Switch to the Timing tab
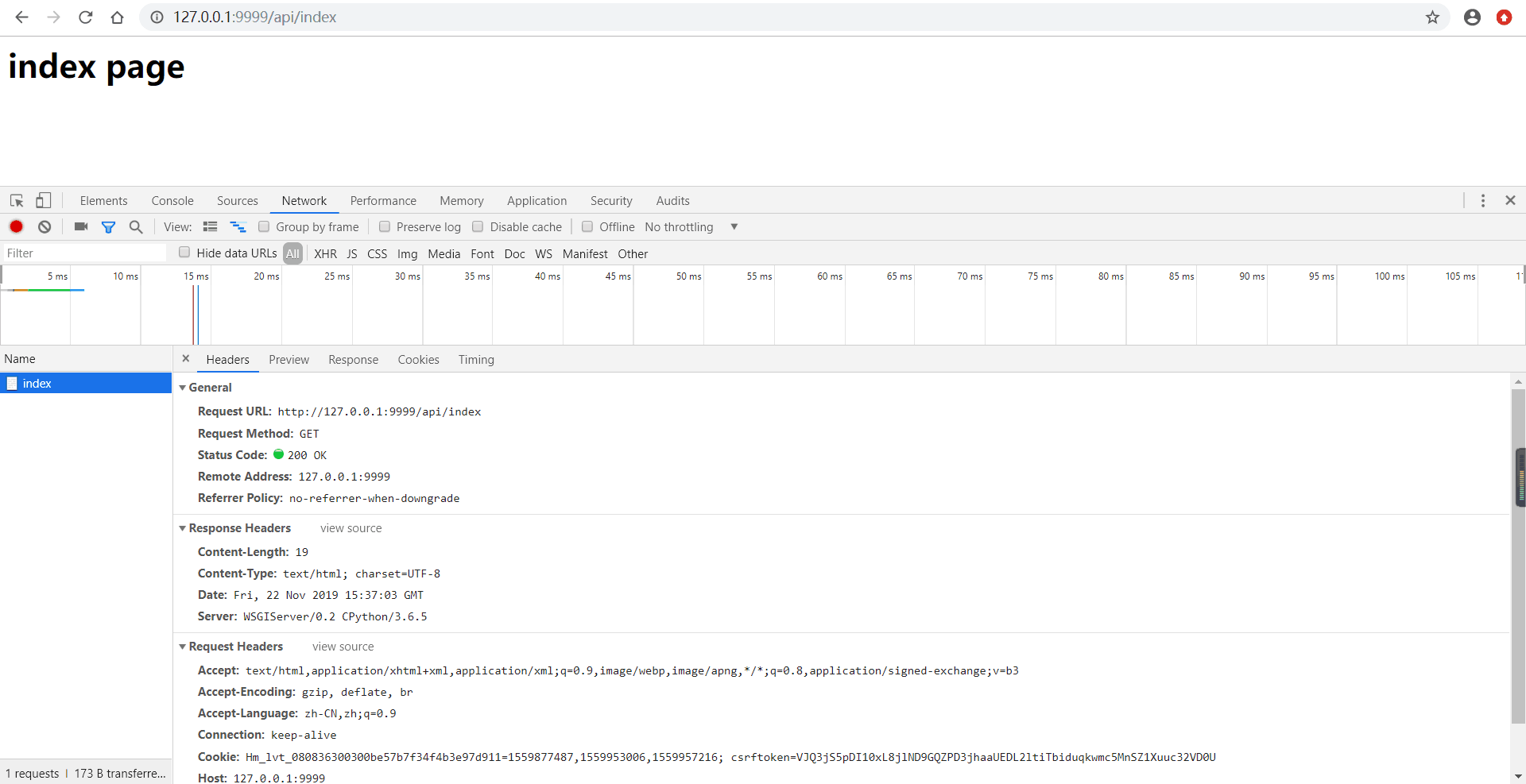Viewport: 1526px width, 784px height. pos(475,359)
